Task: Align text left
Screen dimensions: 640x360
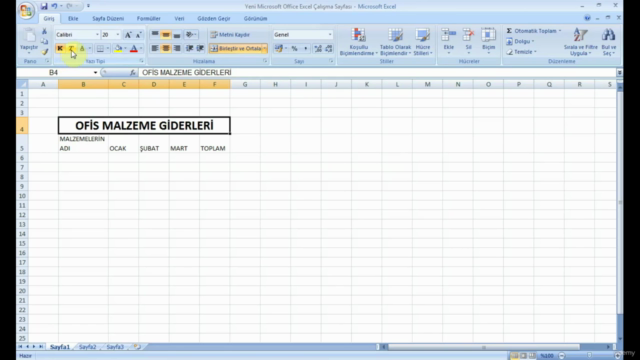Action: click(x=155, y=49)
